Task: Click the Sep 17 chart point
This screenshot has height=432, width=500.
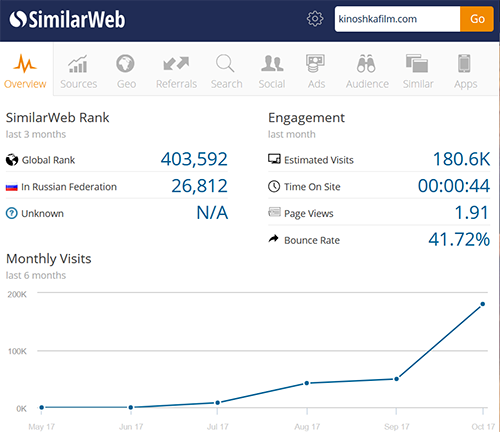Action: pyautogui.click(x=396, y=379)
